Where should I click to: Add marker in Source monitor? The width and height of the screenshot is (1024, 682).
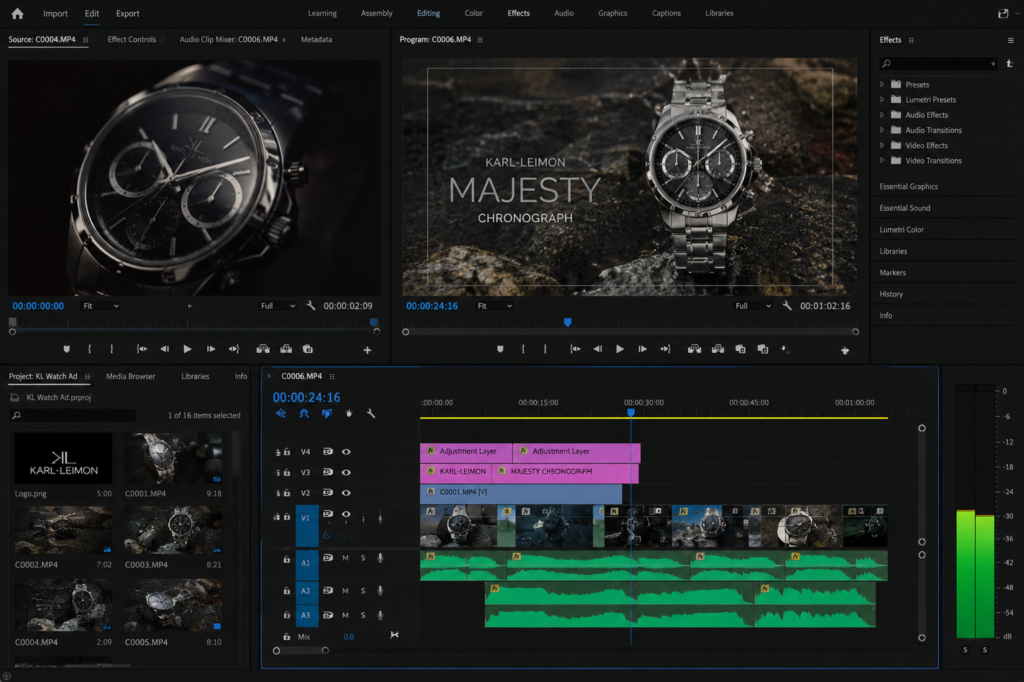tap(67, 349)
